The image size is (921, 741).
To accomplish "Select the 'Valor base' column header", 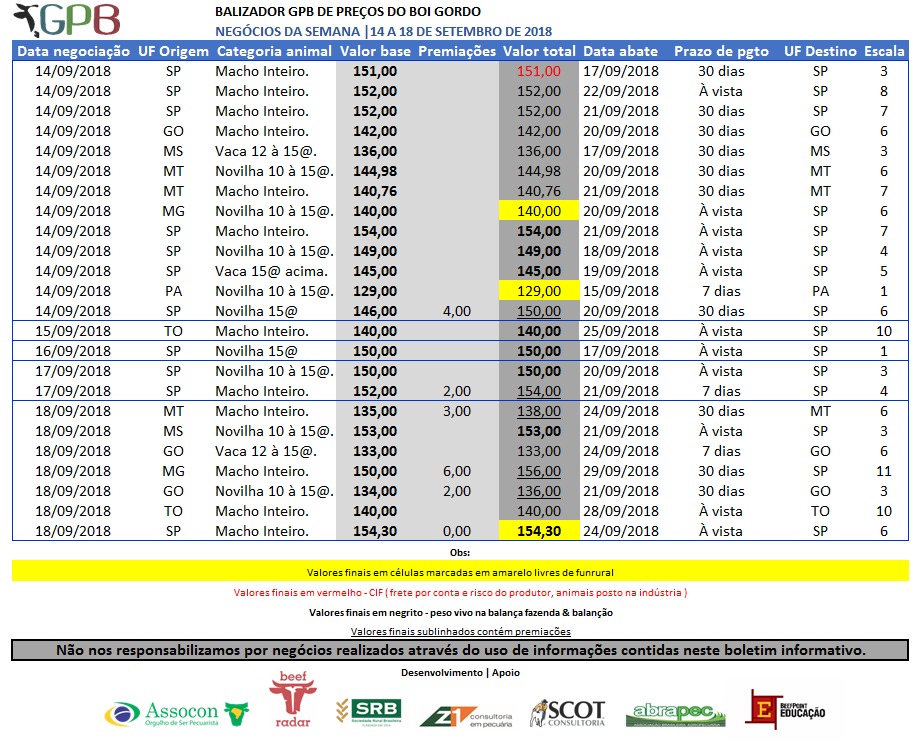I will coord(375,51).
